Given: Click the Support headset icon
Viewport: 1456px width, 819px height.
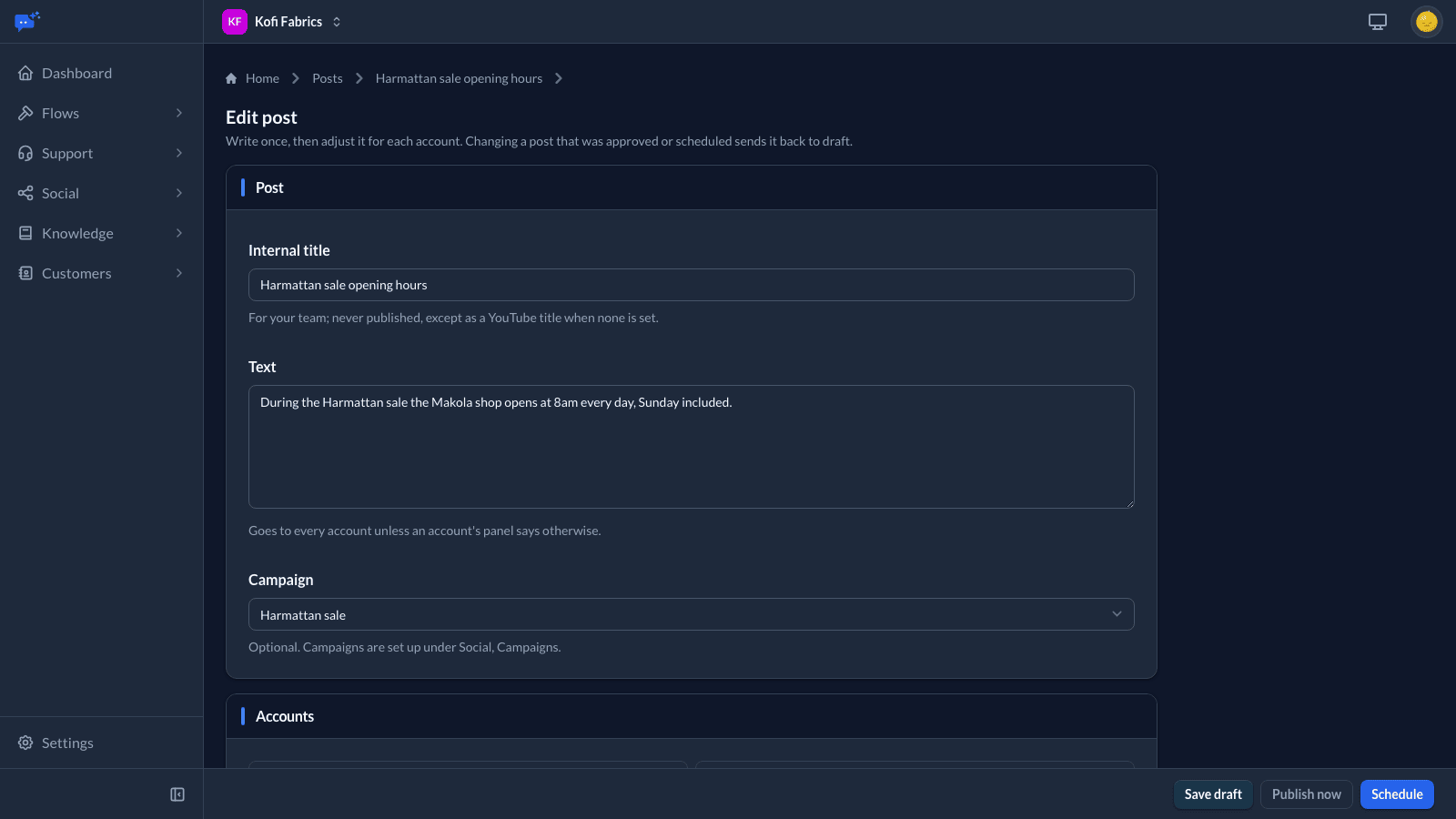Looking at the screenshot, I should 25,153.
